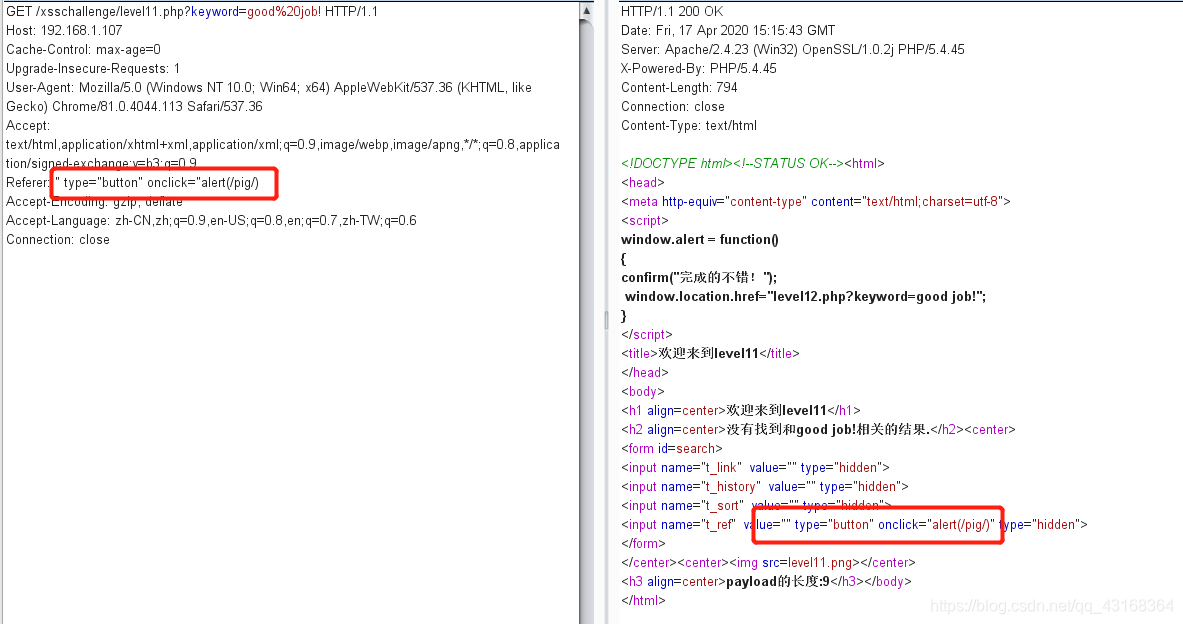Click the 'Gecko) Chrome/81.0.4044.113' line
This screenshot has height=624, width=1183.
(134, 106)
